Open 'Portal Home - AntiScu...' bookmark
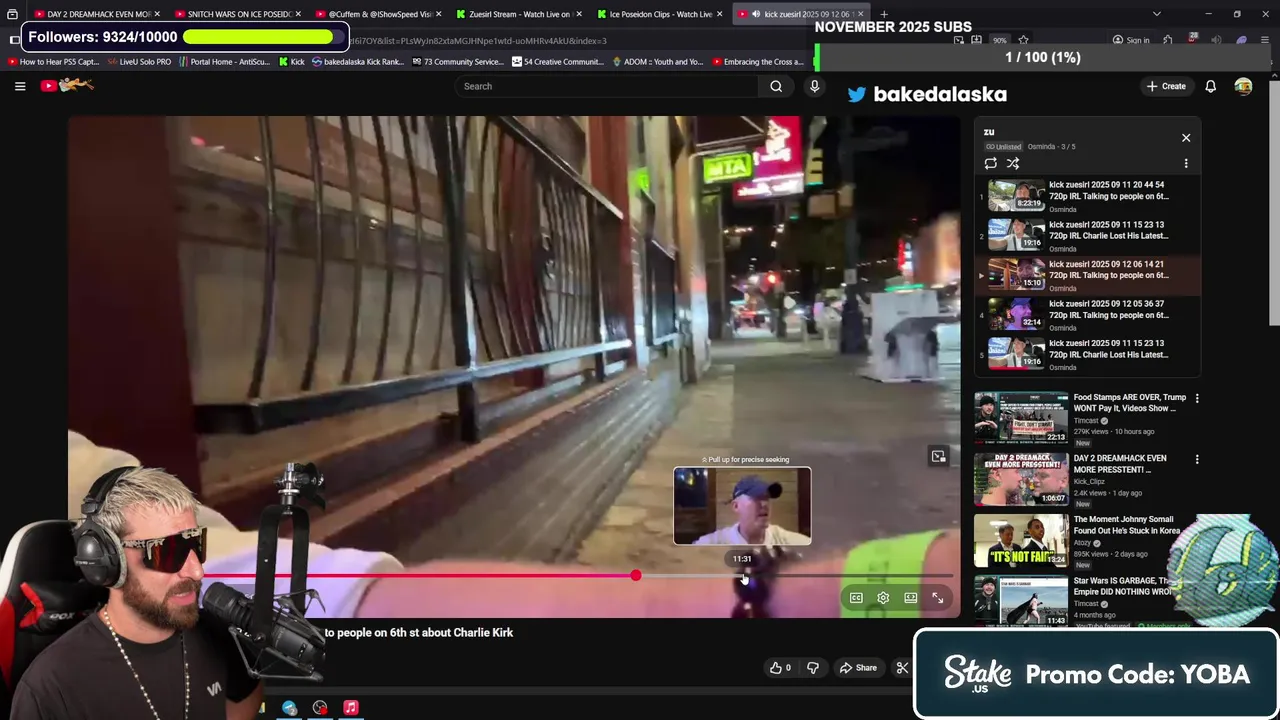 [x=224, y=62]
